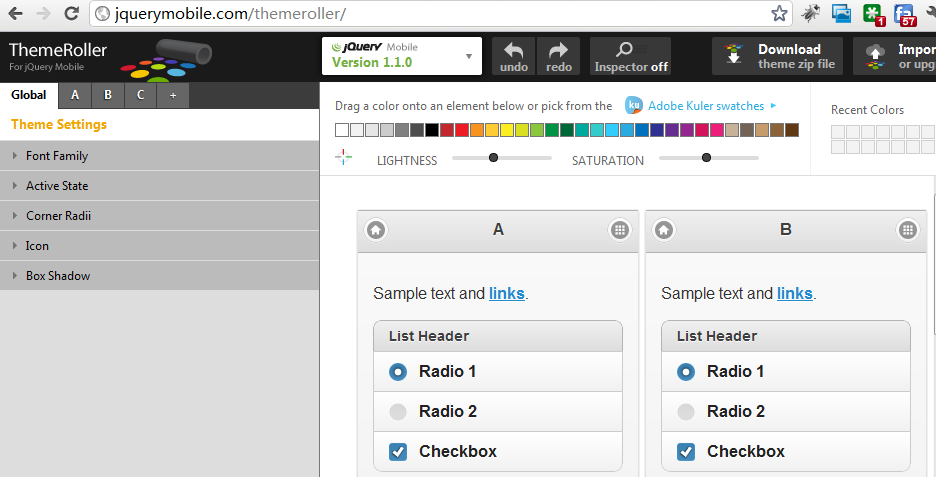The height and width of the screenshot is (477, 936).
Task: Expand the Icon settings section
Action: pyautogui.click(x=159, y=245)
